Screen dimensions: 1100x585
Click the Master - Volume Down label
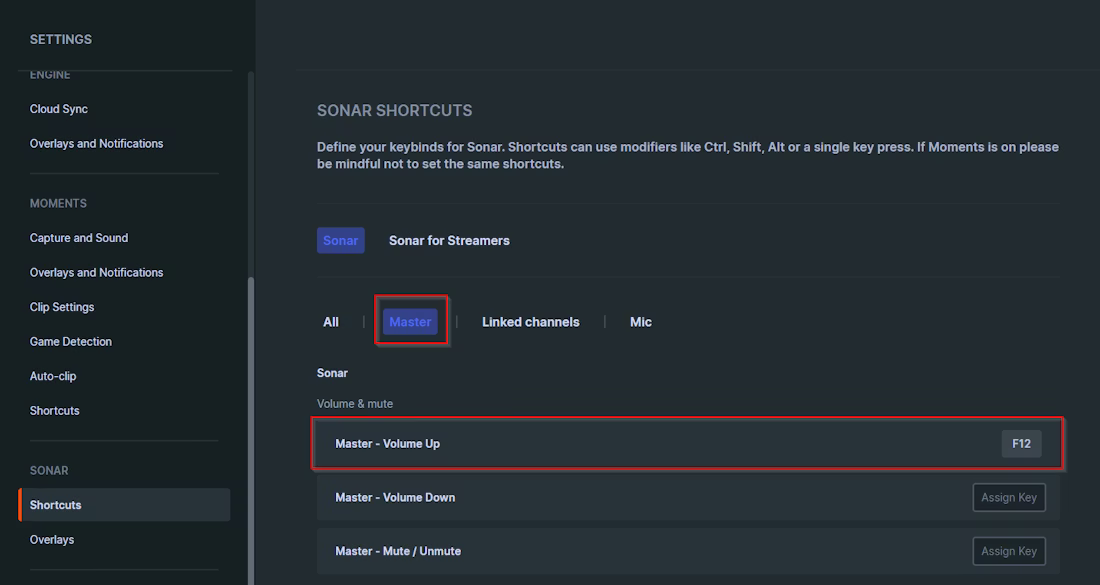click(395, 497)
